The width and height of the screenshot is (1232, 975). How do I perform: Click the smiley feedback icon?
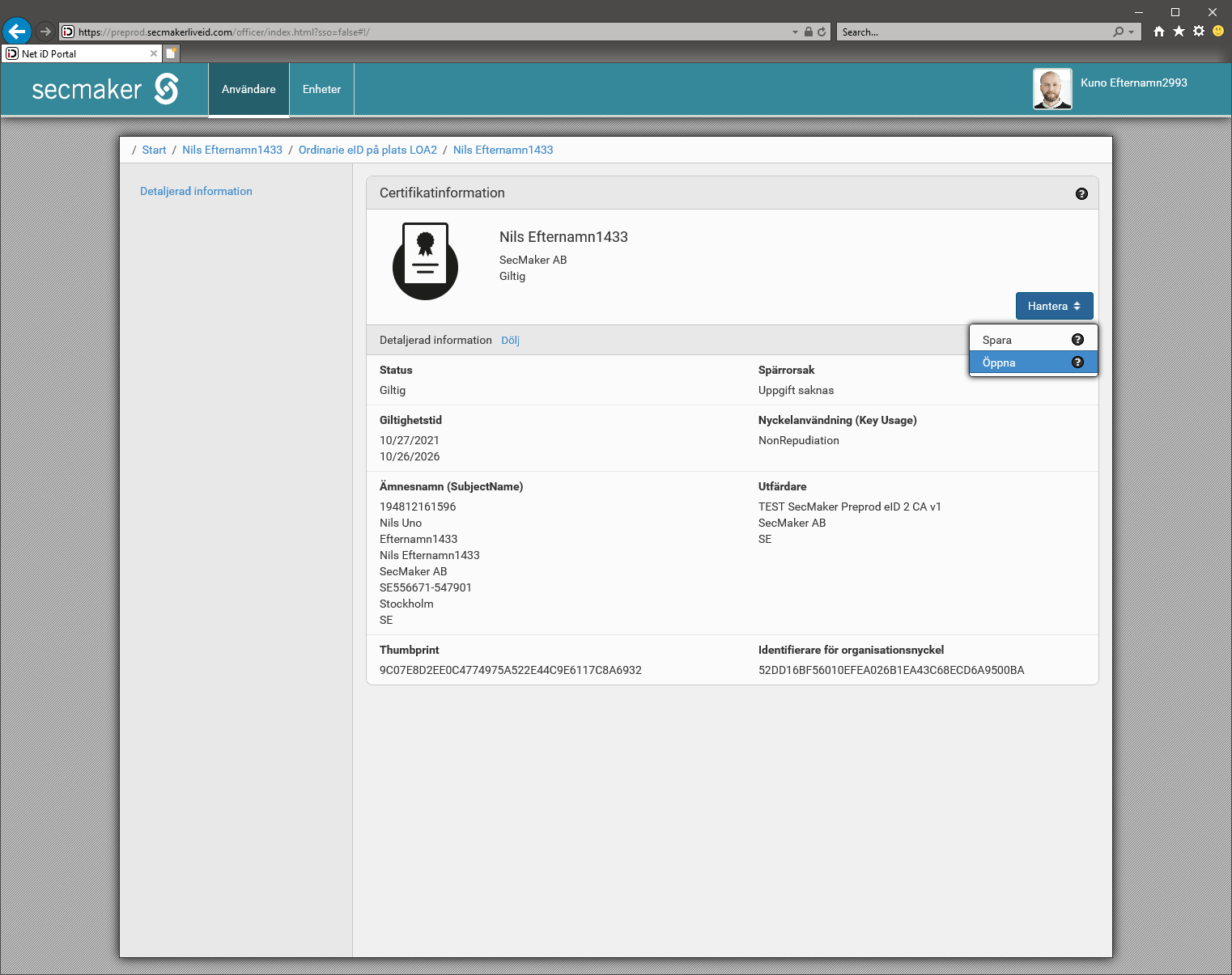click(x=1218, y=32)
